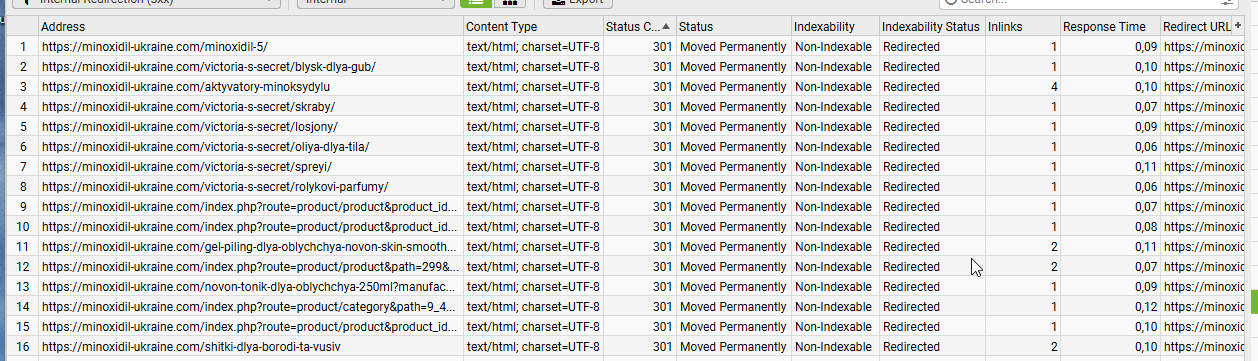This screenshot has height=361, width=1258.
Task: Open the Internal dropdown
Action: (x=372, y=3)
